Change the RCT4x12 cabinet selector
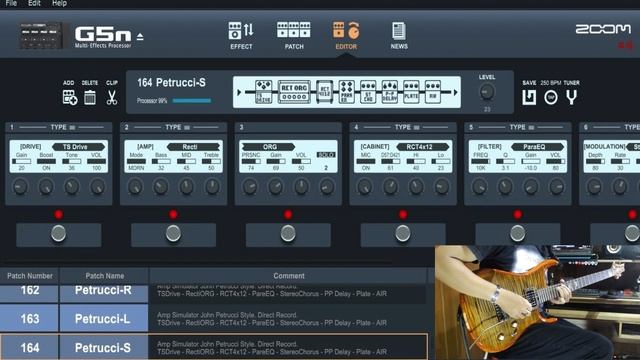 point(422,147)
